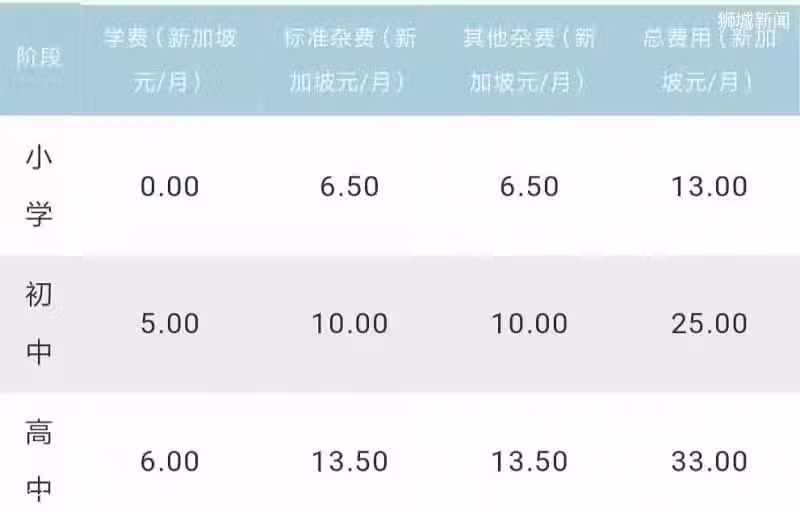
Task: Click the 总费用 column header
Action: 709,60
